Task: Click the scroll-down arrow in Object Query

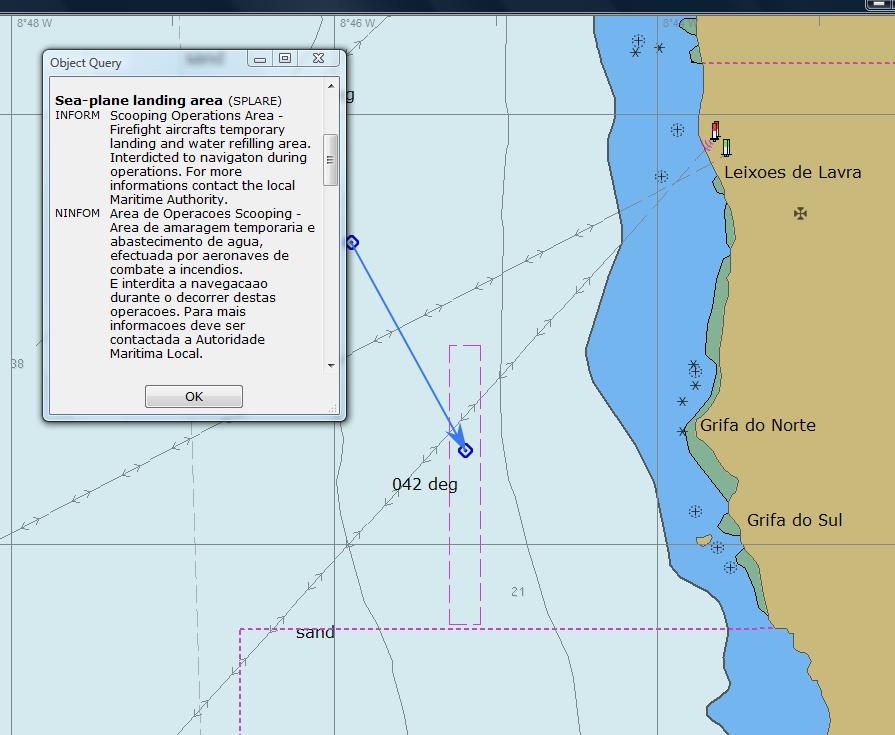Action: tap(331, 366)
